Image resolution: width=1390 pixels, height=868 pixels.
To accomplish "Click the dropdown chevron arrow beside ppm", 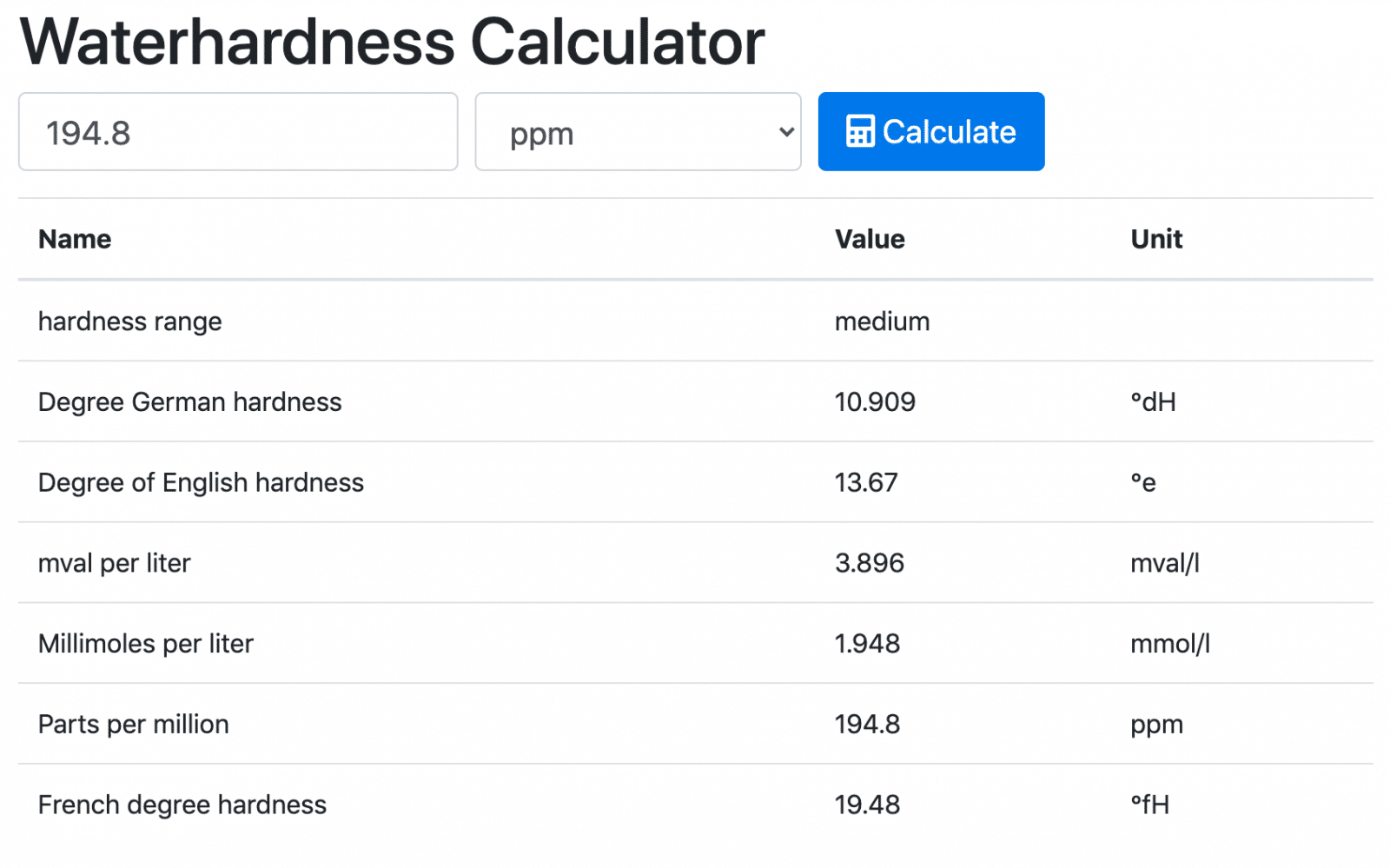I will point(786,132).
